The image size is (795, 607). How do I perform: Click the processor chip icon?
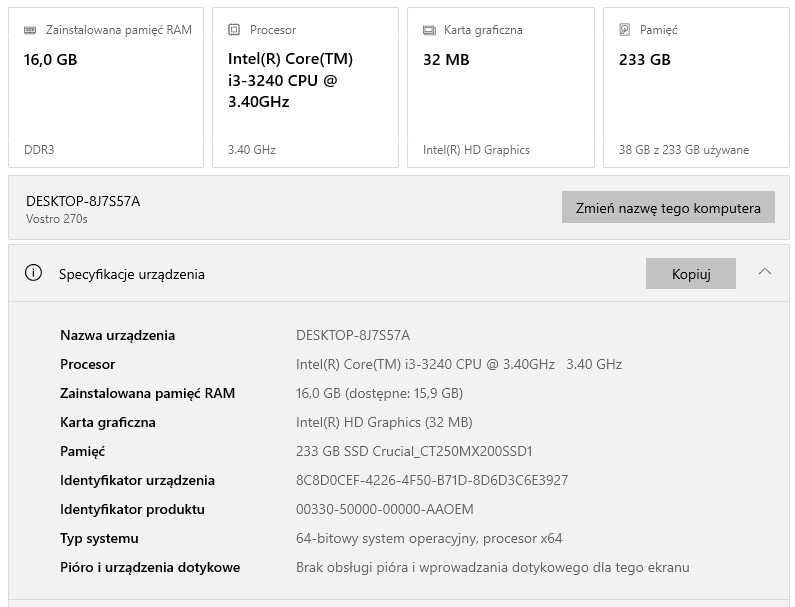[234, 30]
